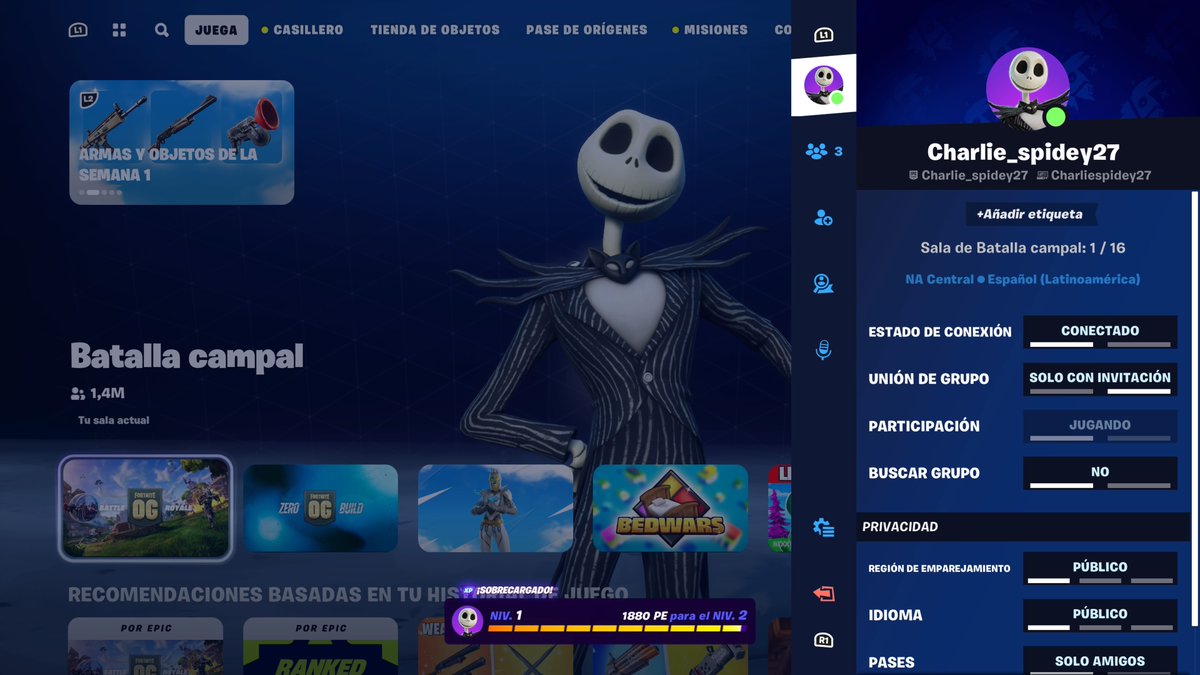Change PASES privacy option SOLO AMIGOS
The height and width of the screenshot is (675, 1200).
tap(1100, 661)
